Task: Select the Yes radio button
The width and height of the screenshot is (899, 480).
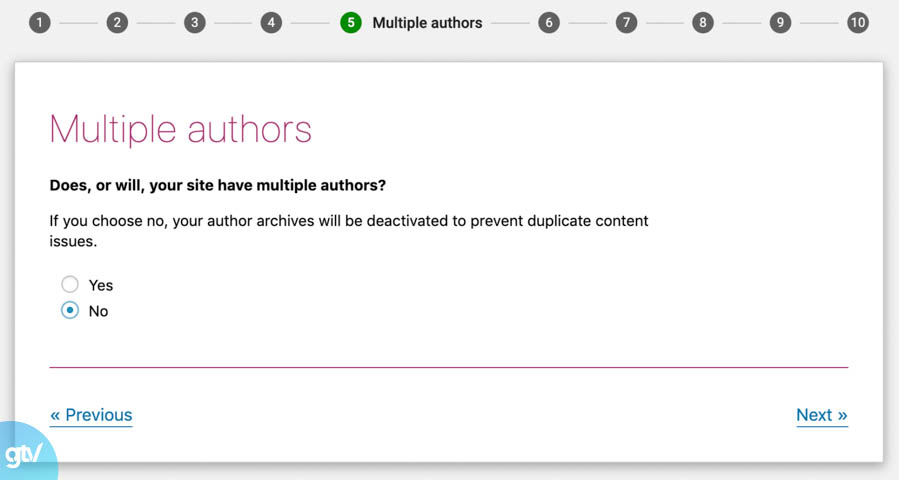Action: click(70, 285)
